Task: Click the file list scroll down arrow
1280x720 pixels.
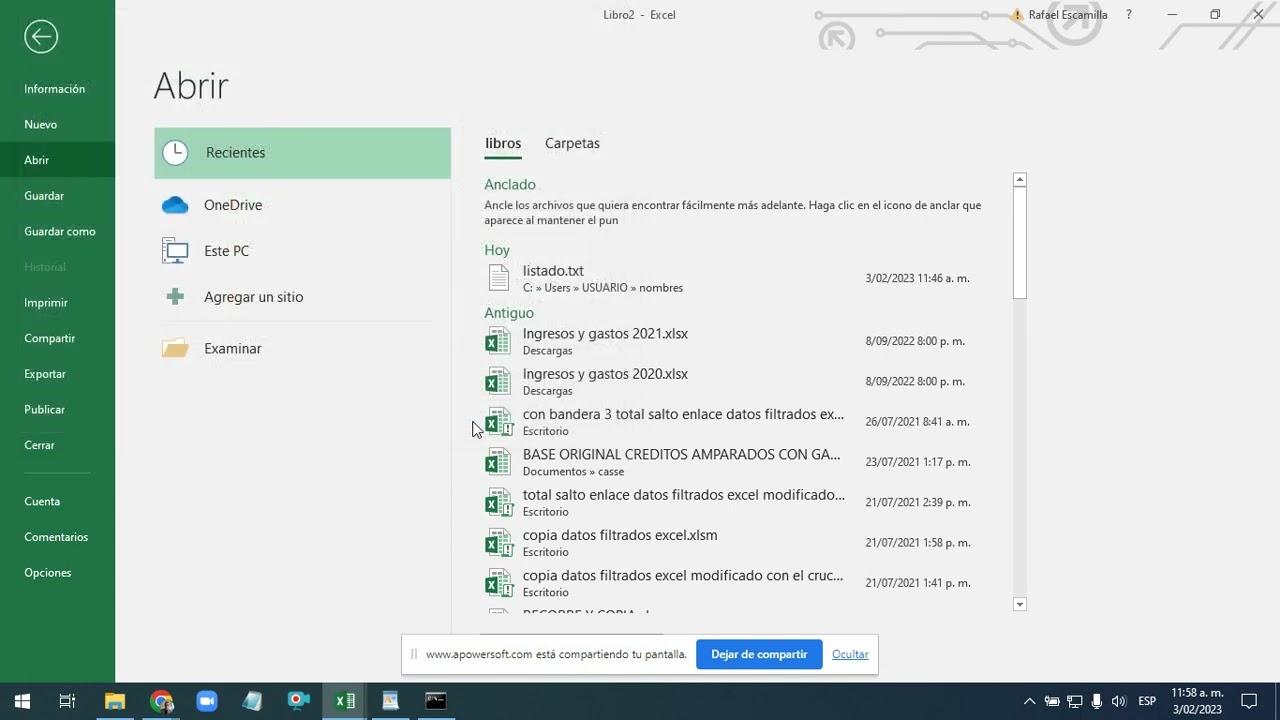Action: (1020, 604)
